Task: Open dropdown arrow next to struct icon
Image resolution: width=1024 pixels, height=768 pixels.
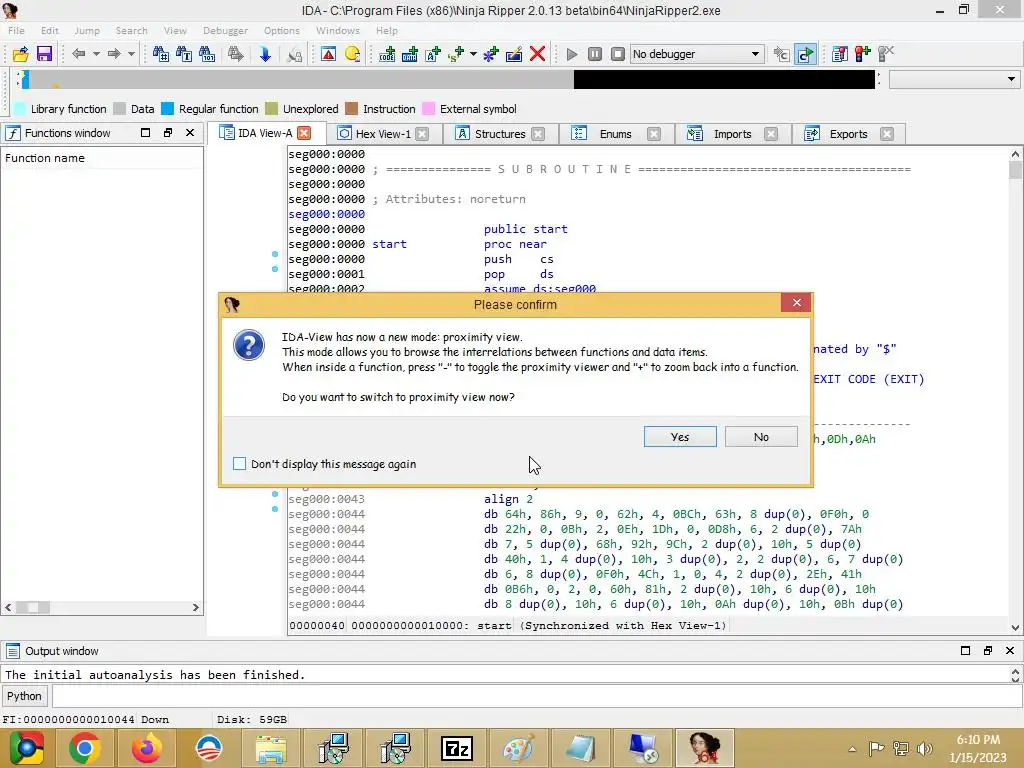Action: (473, 54)
